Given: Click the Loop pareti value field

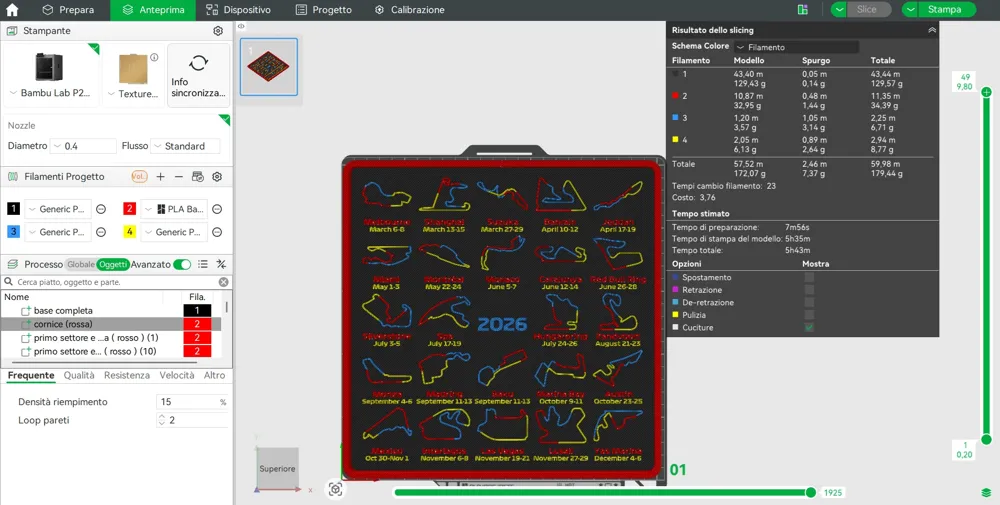Looking at the screenshot, I should [x=192, y=420].
